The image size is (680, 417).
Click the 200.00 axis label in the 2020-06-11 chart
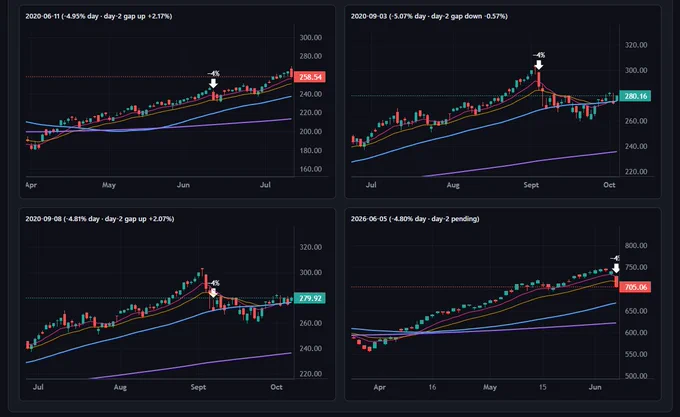coord(311,131)
